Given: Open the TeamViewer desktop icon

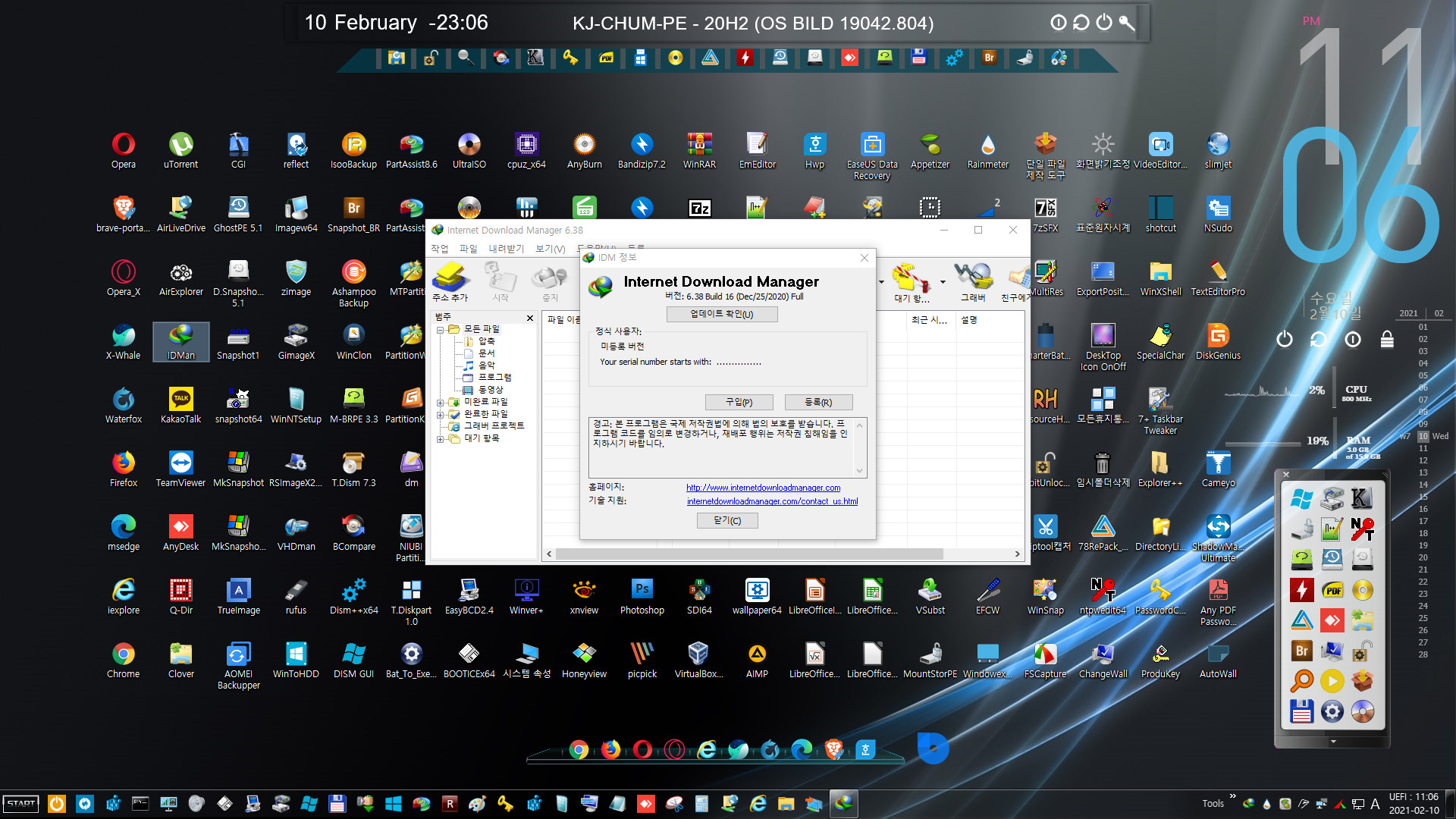Looking at the screenshot, I should (x=180, y=469).
